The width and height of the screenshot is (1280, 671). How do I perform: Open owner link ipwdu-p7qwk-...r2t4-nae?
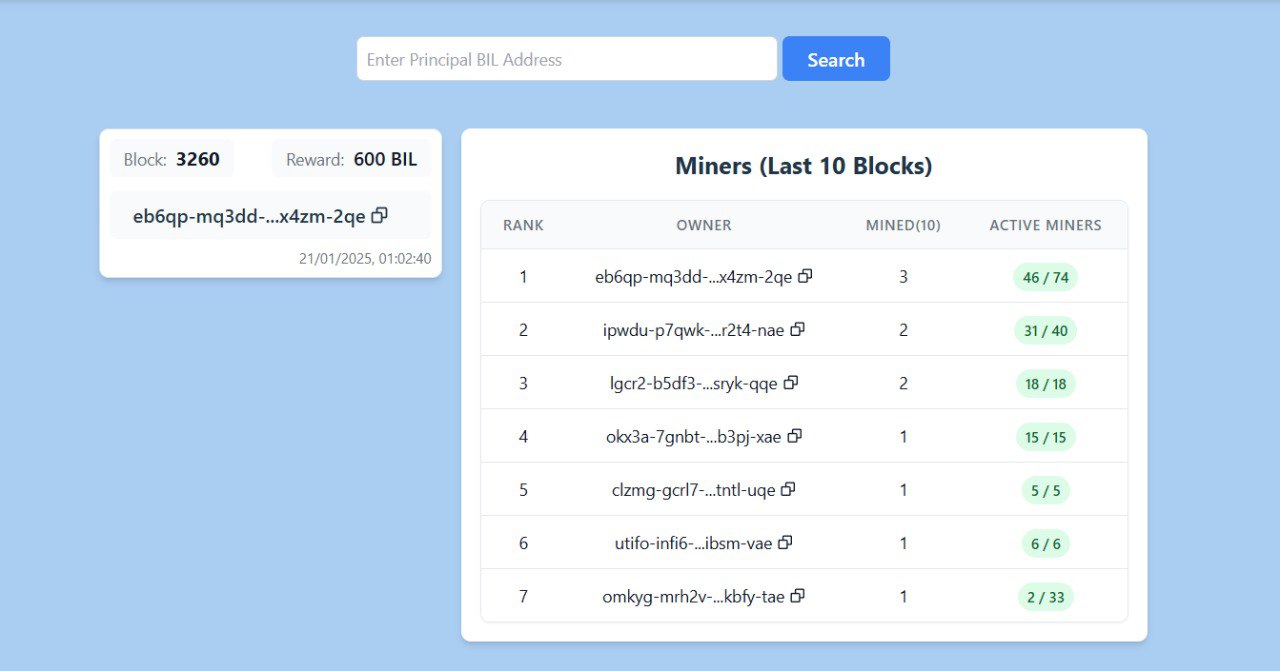[693, 330]
